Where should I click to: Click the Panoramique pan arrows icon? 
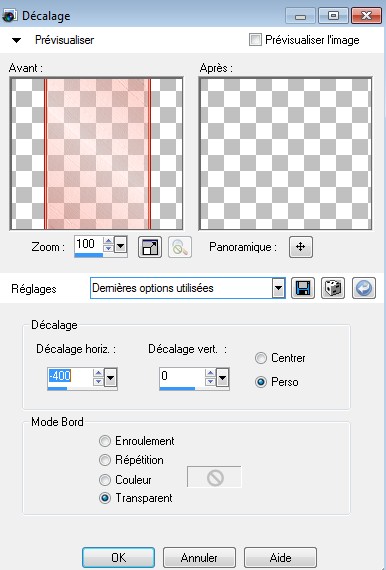(x=301, y=247)
